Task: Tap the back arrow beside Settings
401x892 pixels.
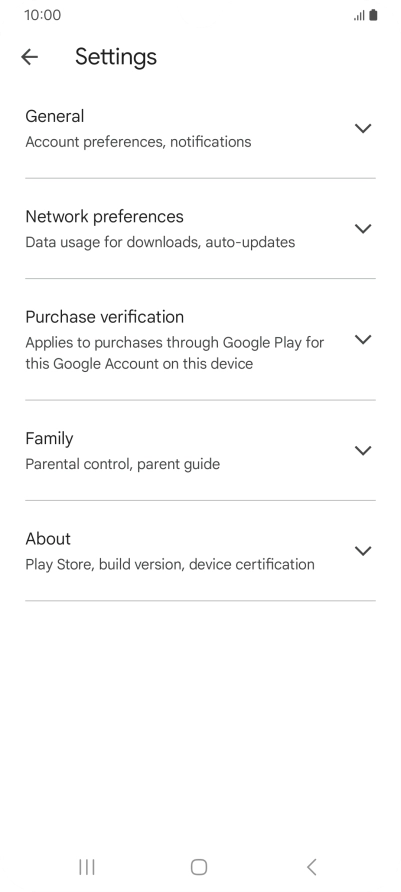Action: pyautogui.click(x=29, y=56)
